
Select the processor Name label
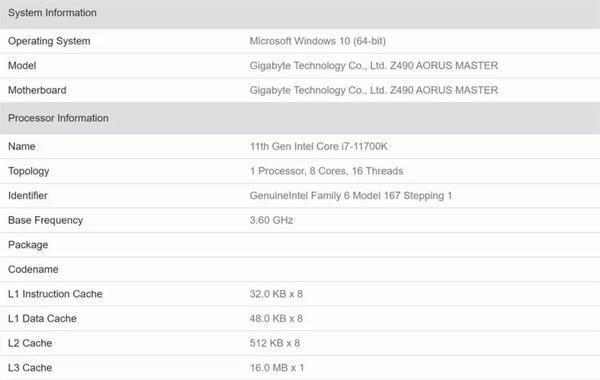pos(22,146)
